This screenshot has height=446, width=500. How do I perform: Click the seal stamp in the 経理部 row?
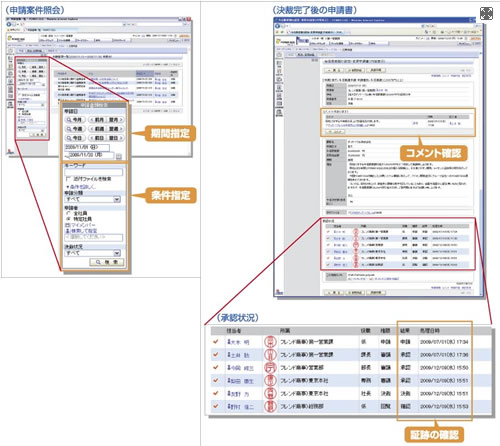[x=270, y=406]
